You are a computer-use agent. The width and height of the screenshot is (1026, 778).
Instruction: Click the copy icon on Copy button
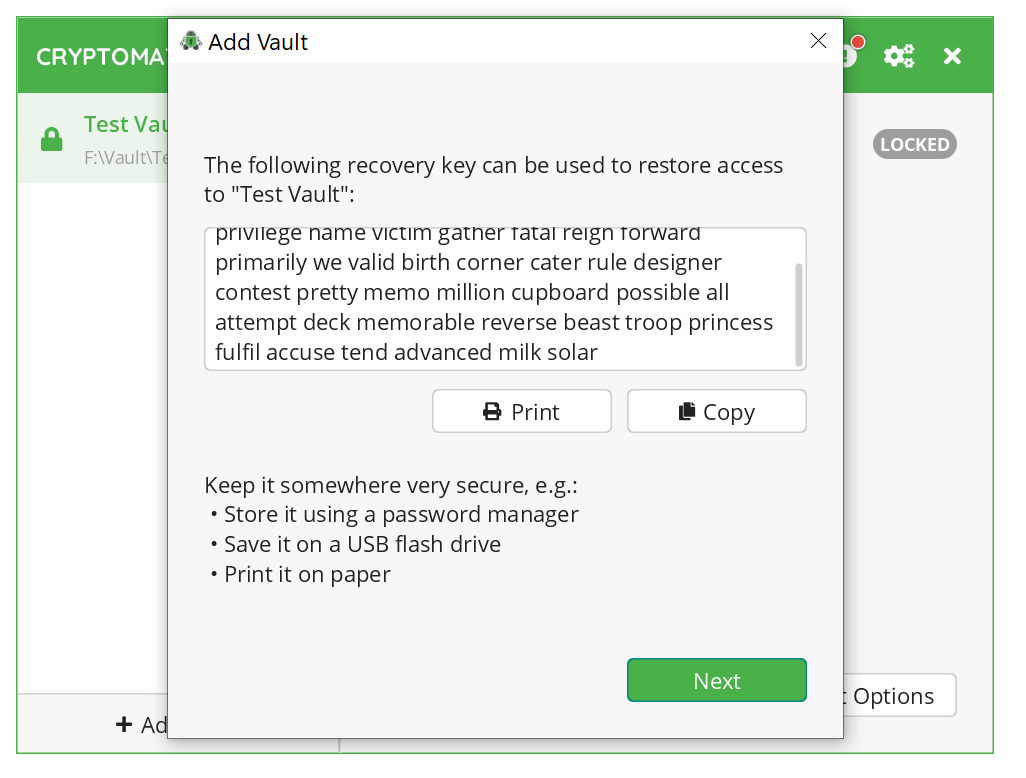[687, 412]
